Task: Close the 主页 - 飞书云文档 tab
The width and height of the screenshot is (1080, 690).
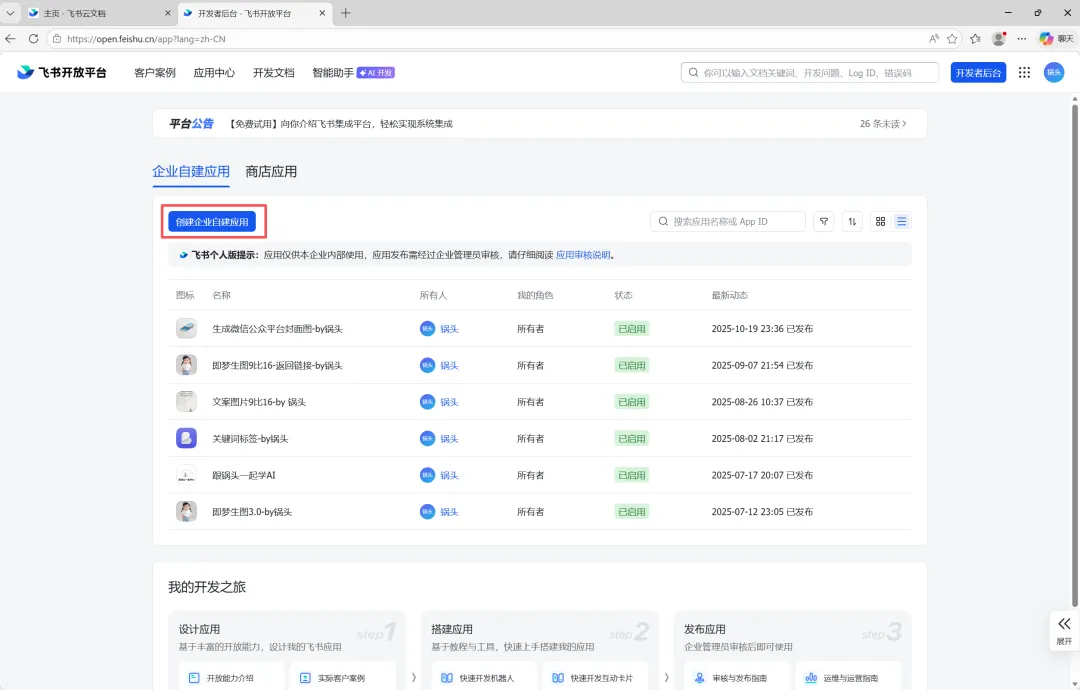Action: (x=168, y=13)
